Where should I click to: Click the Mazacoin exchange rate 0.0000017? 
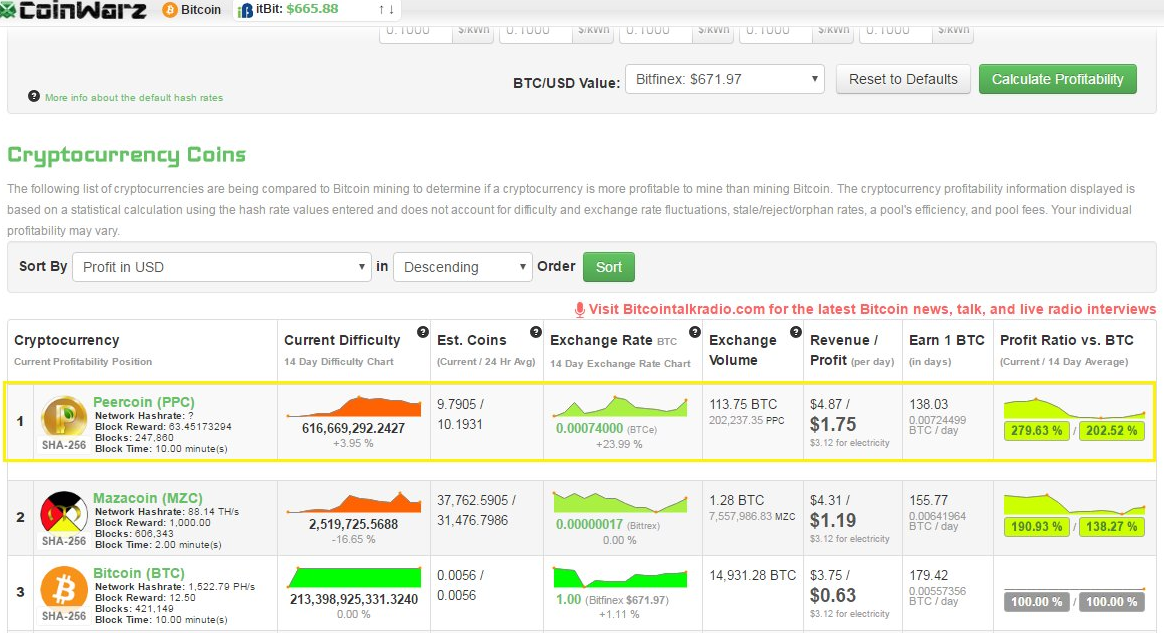589,525
